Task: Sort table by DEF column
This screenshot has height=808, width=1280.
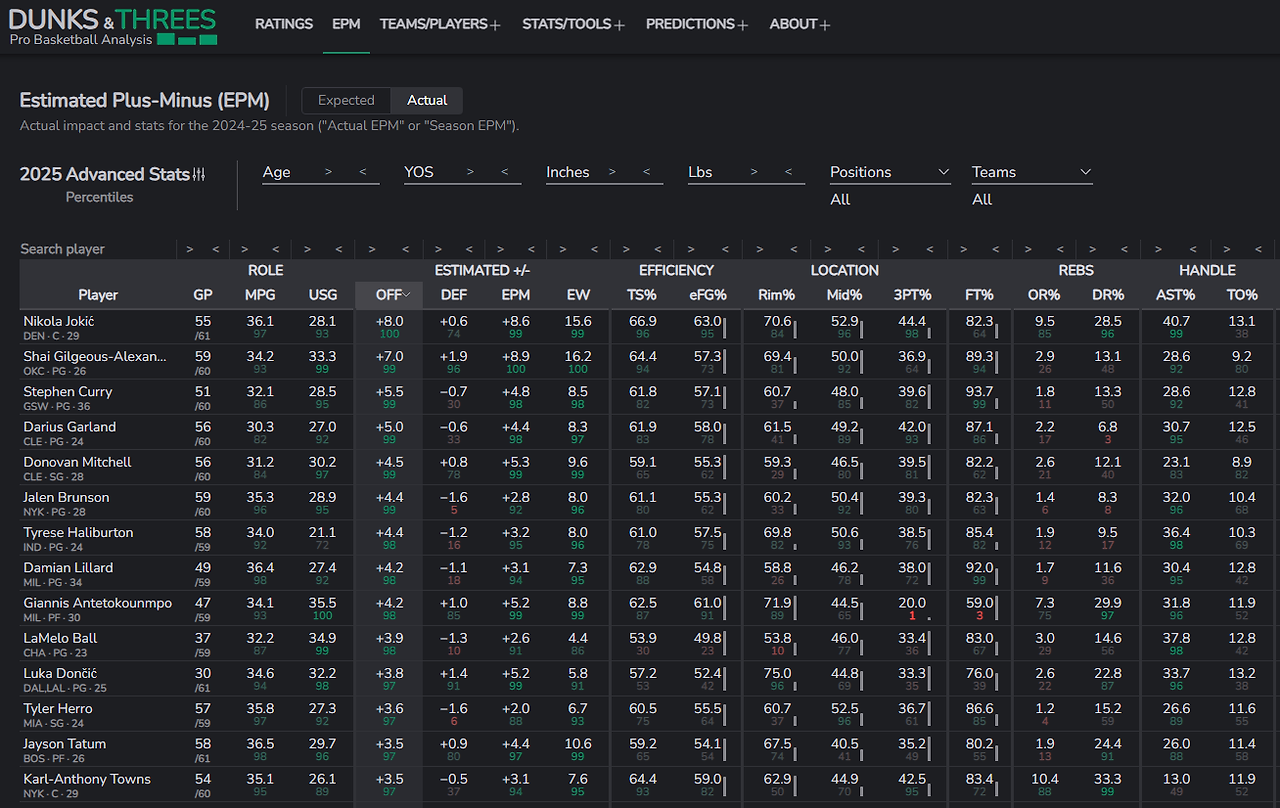Action: click(x=454, y=295)
